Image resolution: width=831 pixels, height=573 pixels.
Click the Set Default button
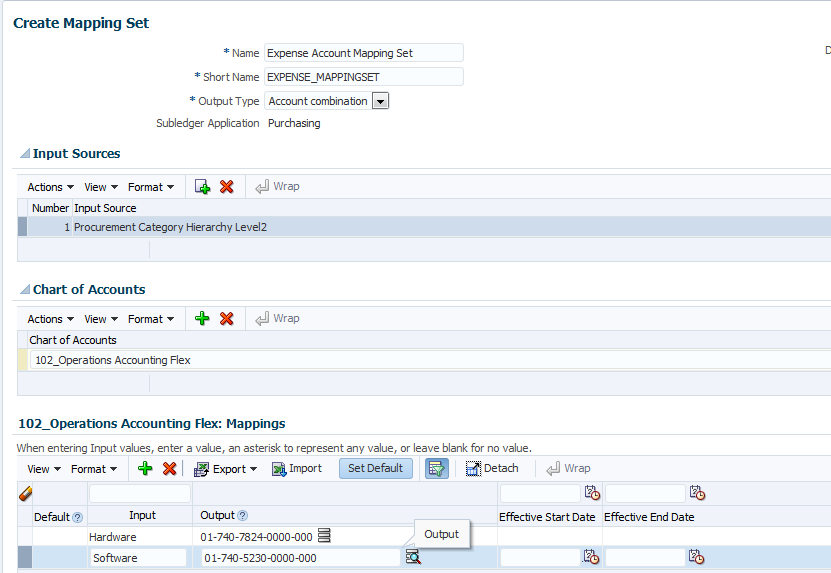point(376,469)
